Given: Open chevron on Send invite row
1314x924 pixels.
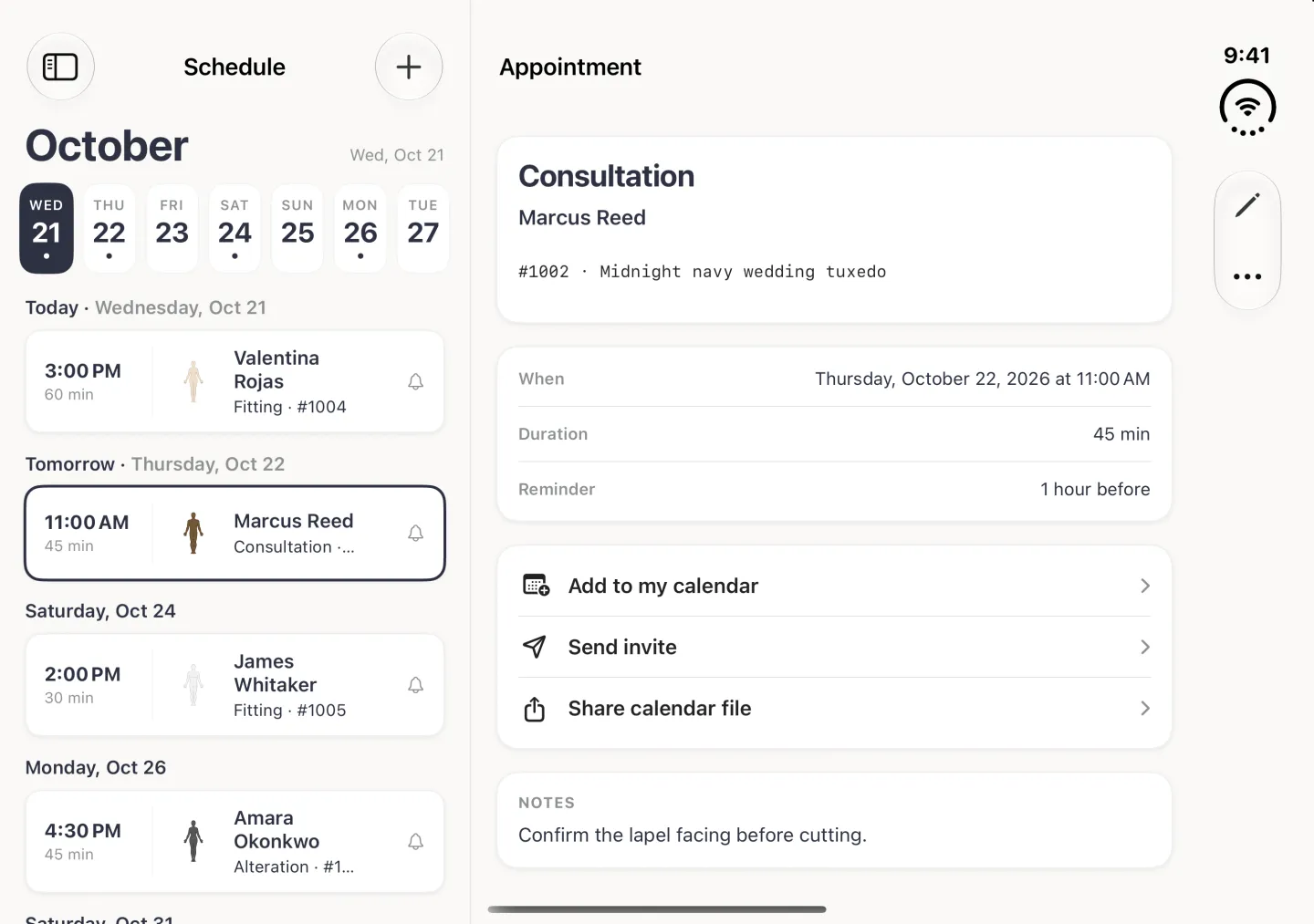Looking at the screenshot, I should coord(1145,647).
